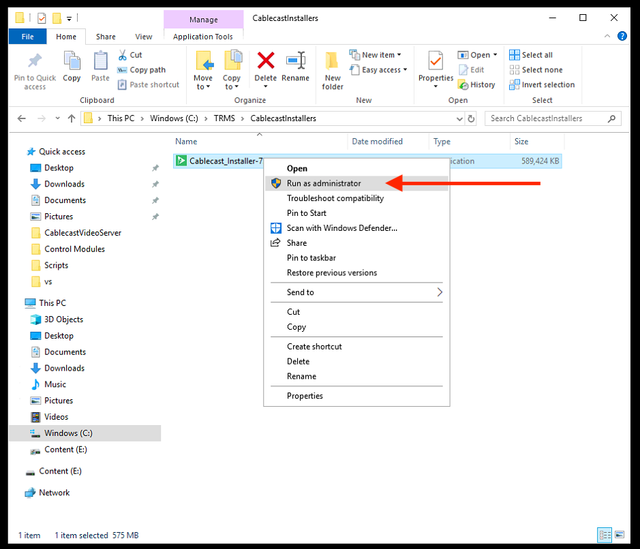Click History in the ribbon
The height and width of the screenshot is (549, 640).
[x=477, y=85]
